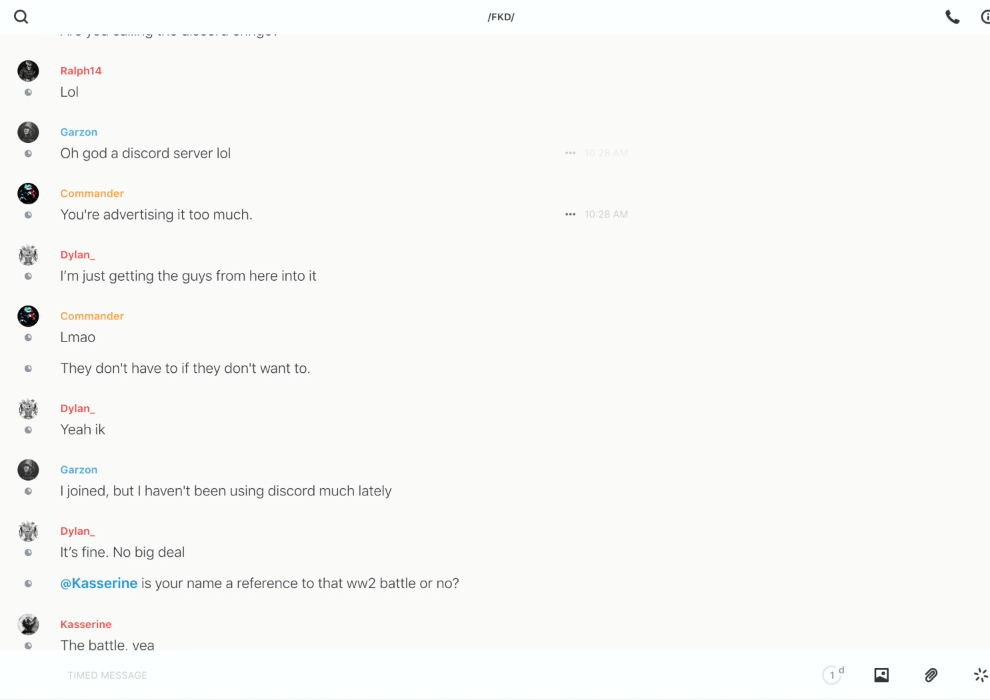The width and height of the screenshot is (990, 700).
Task: Open the image picker
Action: click(881, 675)
